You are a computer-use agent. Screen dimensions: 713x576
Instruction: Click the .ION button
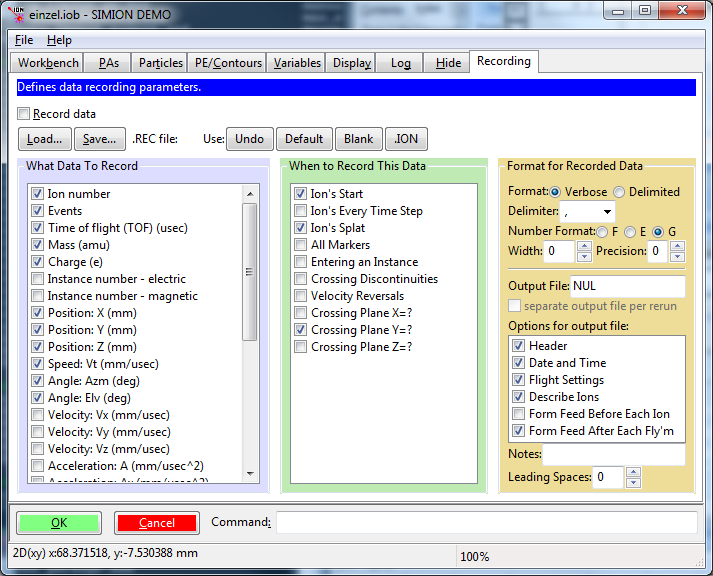406,139
